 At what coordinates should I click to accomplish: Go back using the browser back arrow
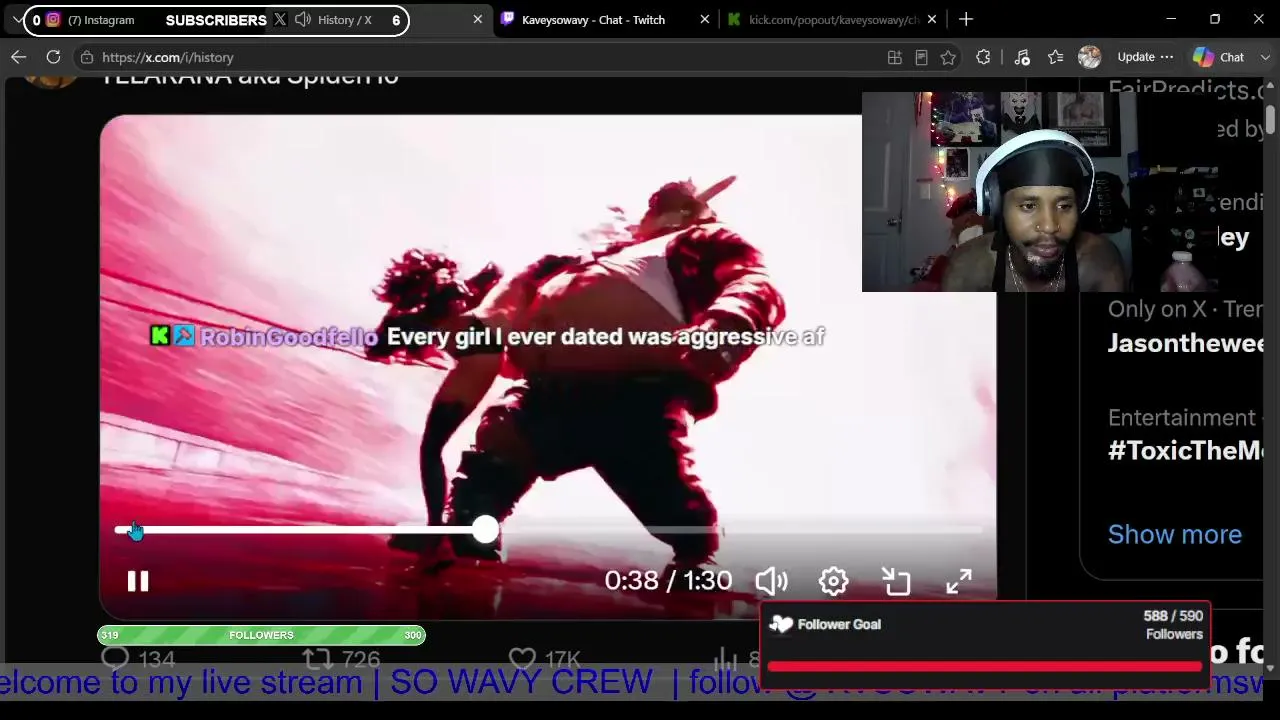click(x=18, y=57)
